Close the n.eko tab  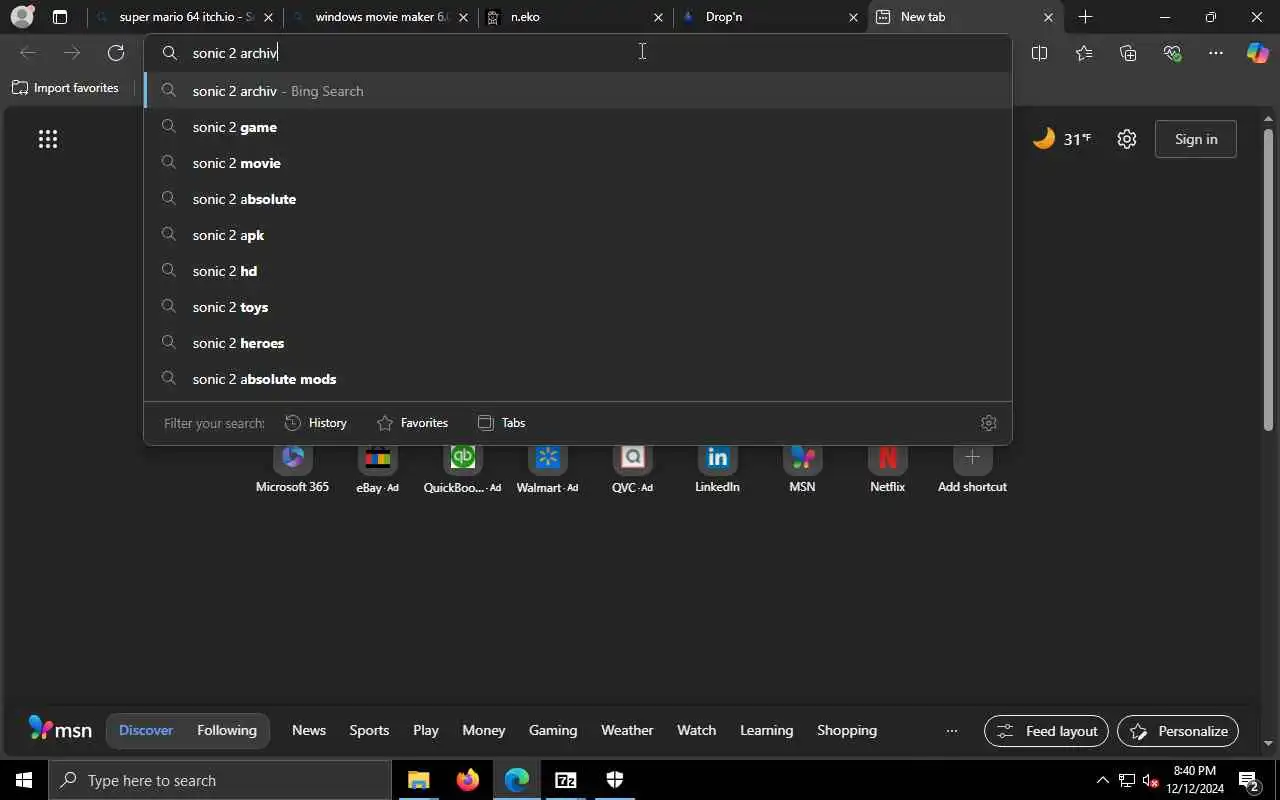pyautogui.click(x=658, y=17)
